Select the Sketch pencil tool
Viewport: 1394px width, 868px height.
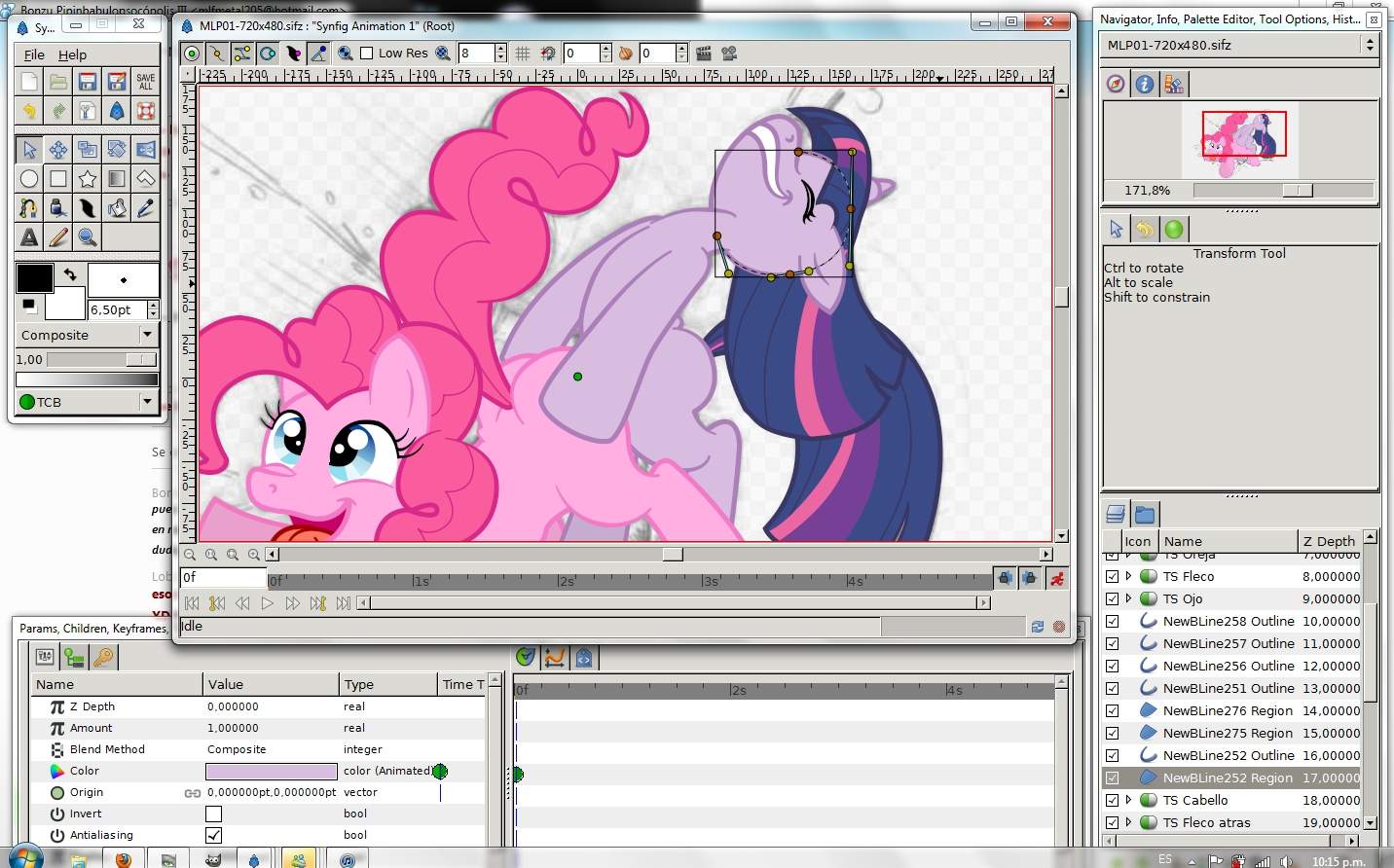[58, 237]
